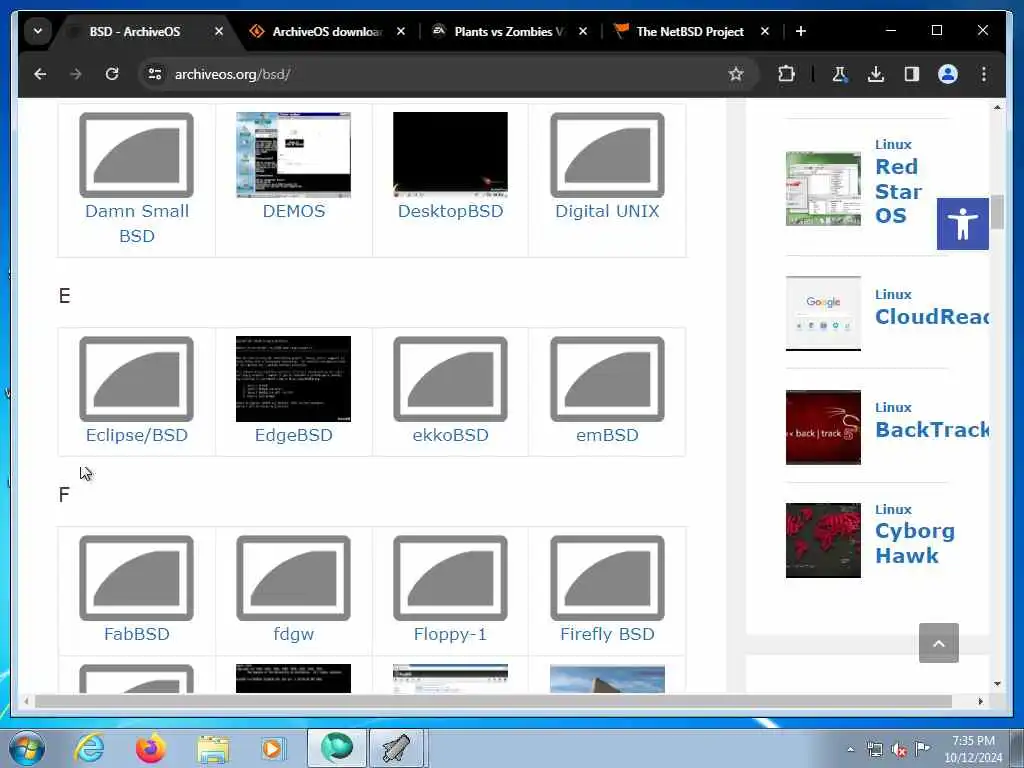
Task: Open the Floppy-1 link
Action: (451, 634)
